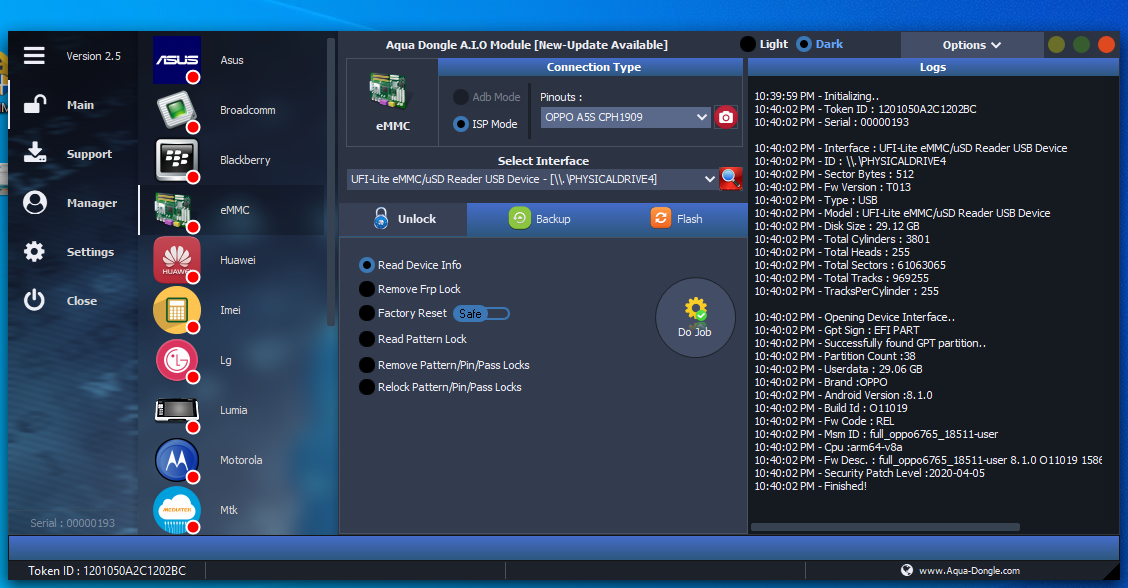The image size is (1128, 588).
Task: Select the Factory Reset option
Action: (x=367, y=313)
